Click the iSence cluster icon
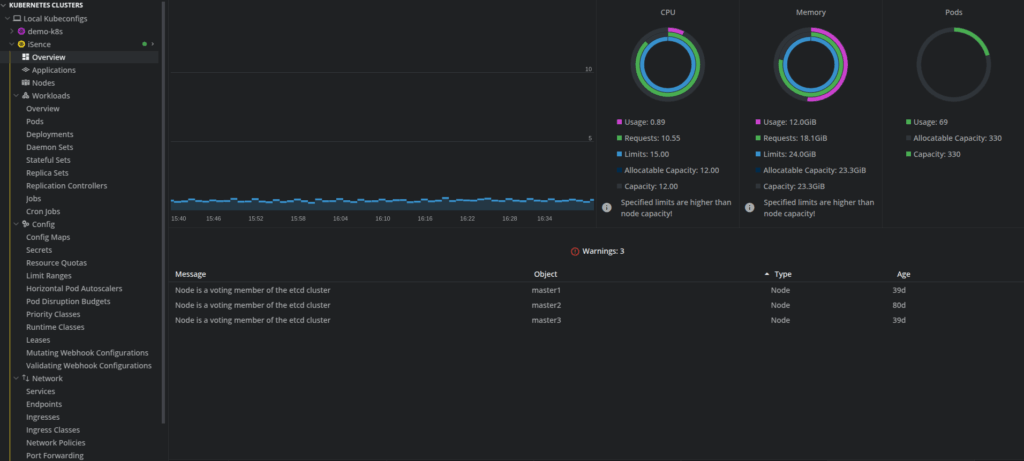 pyautogui.click(x=21, y=44)
